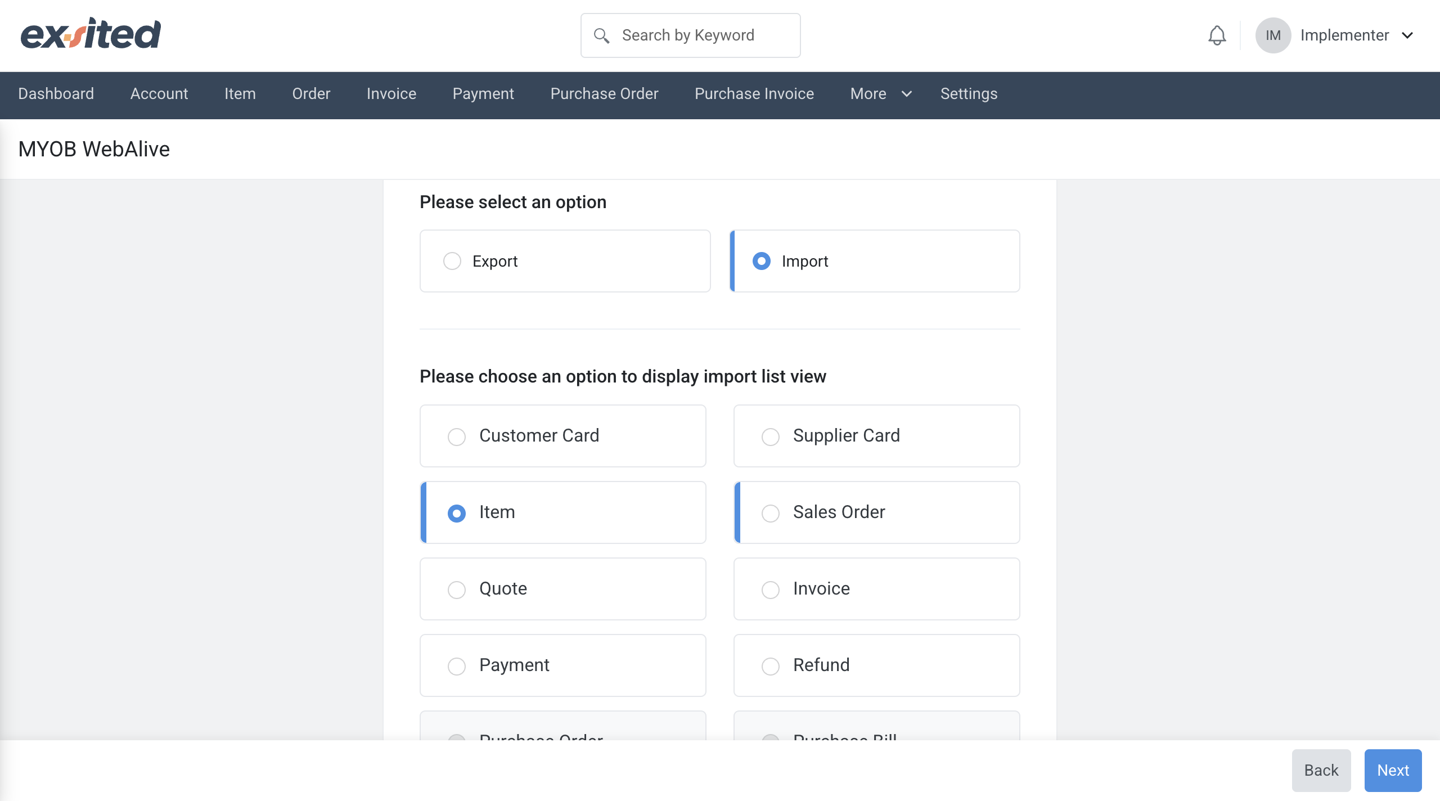Open the Payment menu in navbar
This screenshot has height=801, width=1440.
483,94
